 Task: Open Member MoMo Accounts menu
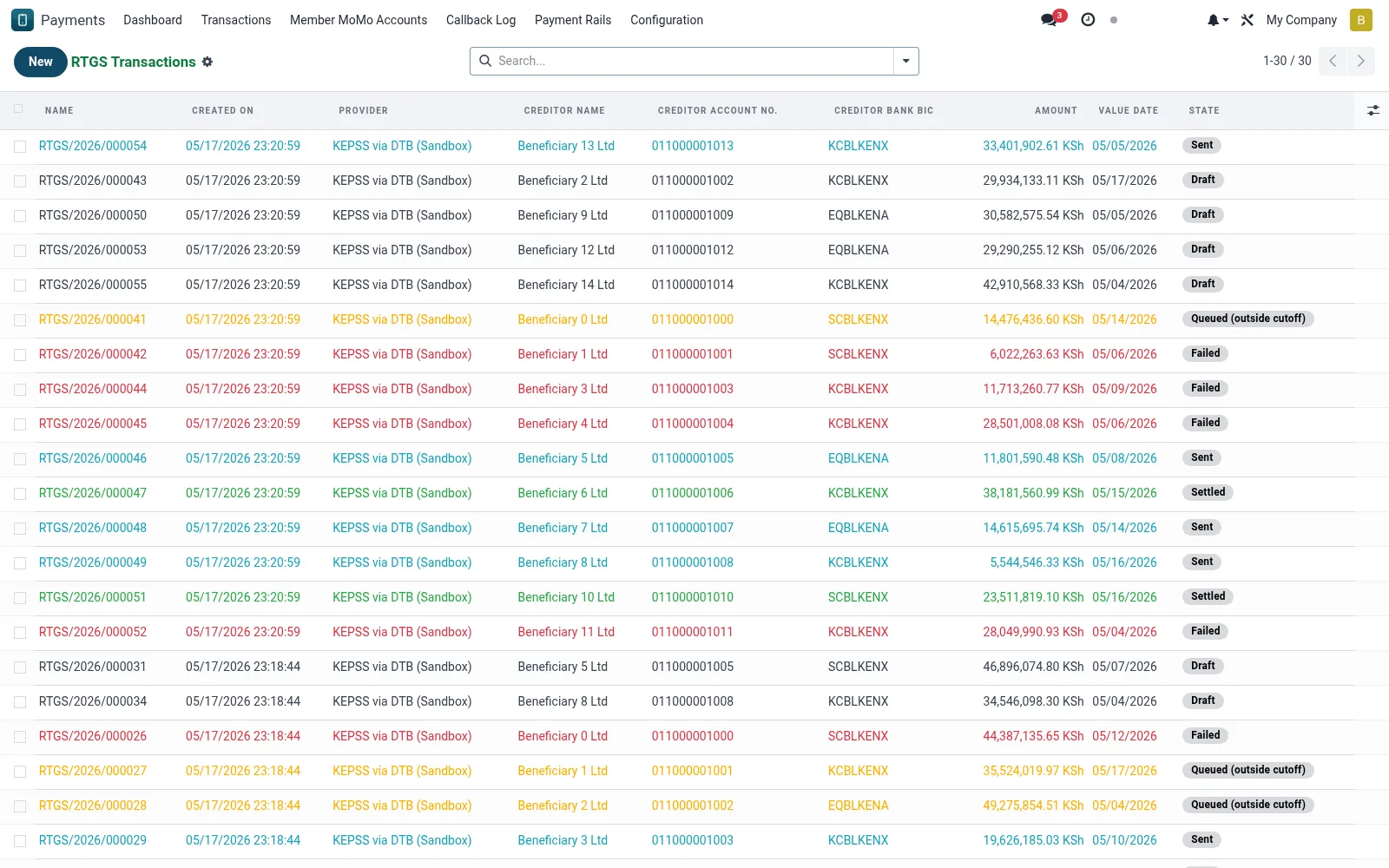click(x=359, y=20)
